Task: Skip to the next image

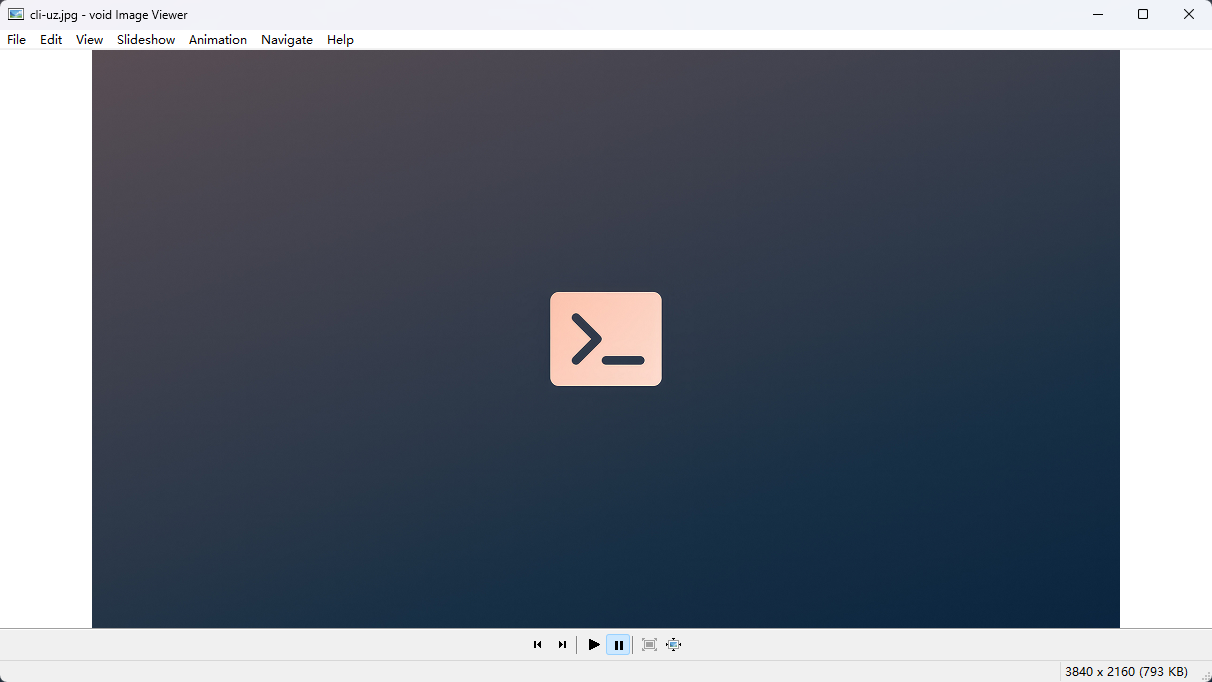Action: tap(562, 645)
